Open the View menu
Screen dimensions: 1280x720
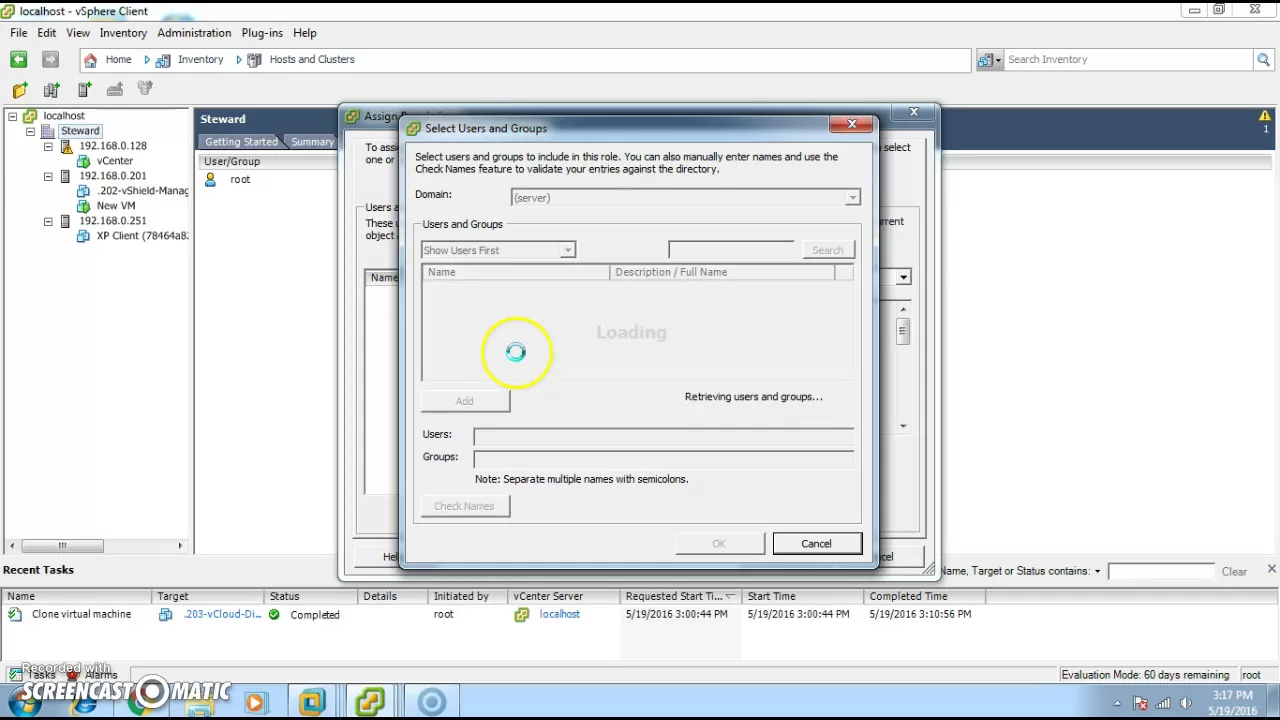78,33
